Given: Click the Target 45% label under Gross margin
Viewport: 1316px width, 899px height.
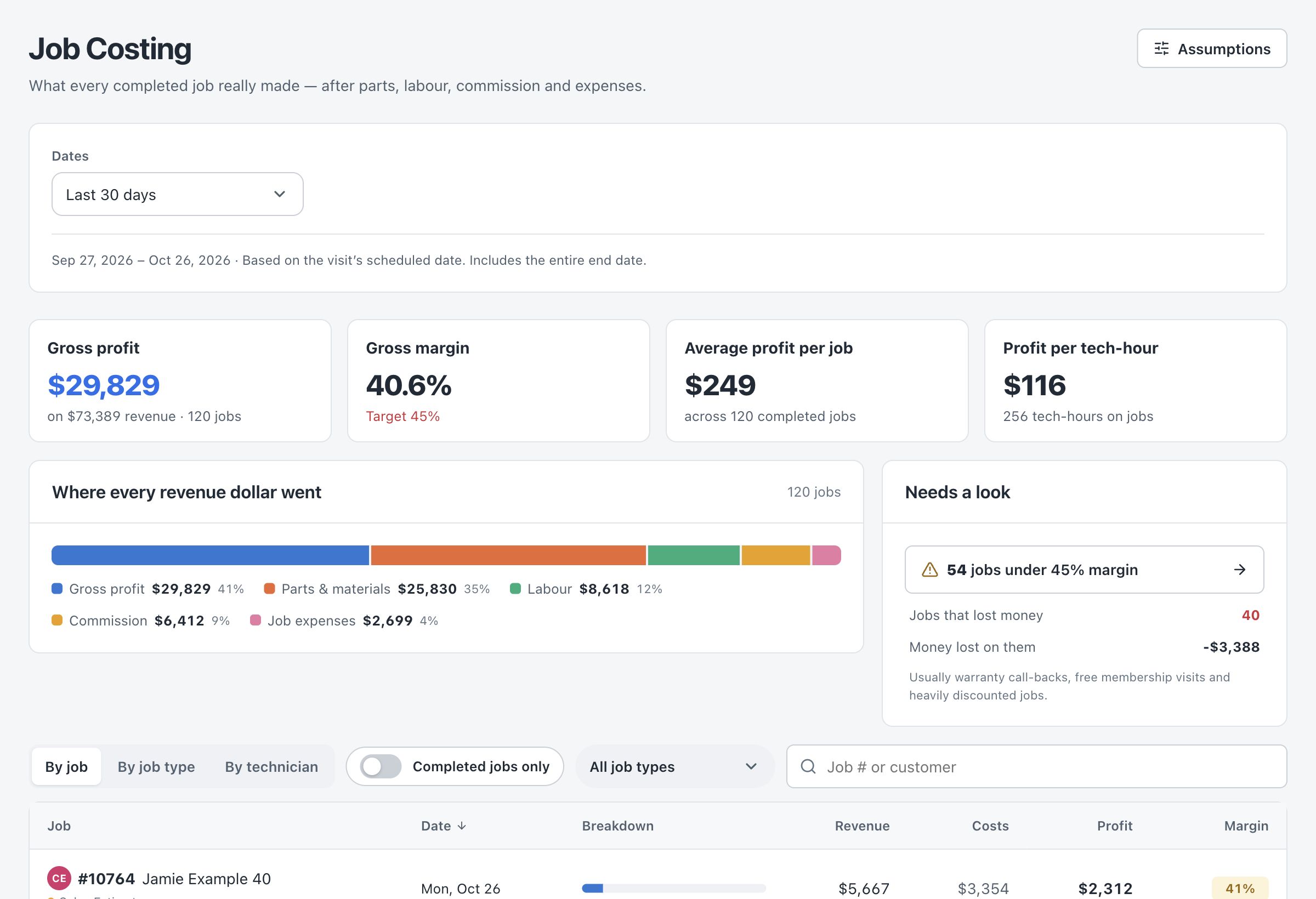Looking at the screenshot, I should [402, 417].
